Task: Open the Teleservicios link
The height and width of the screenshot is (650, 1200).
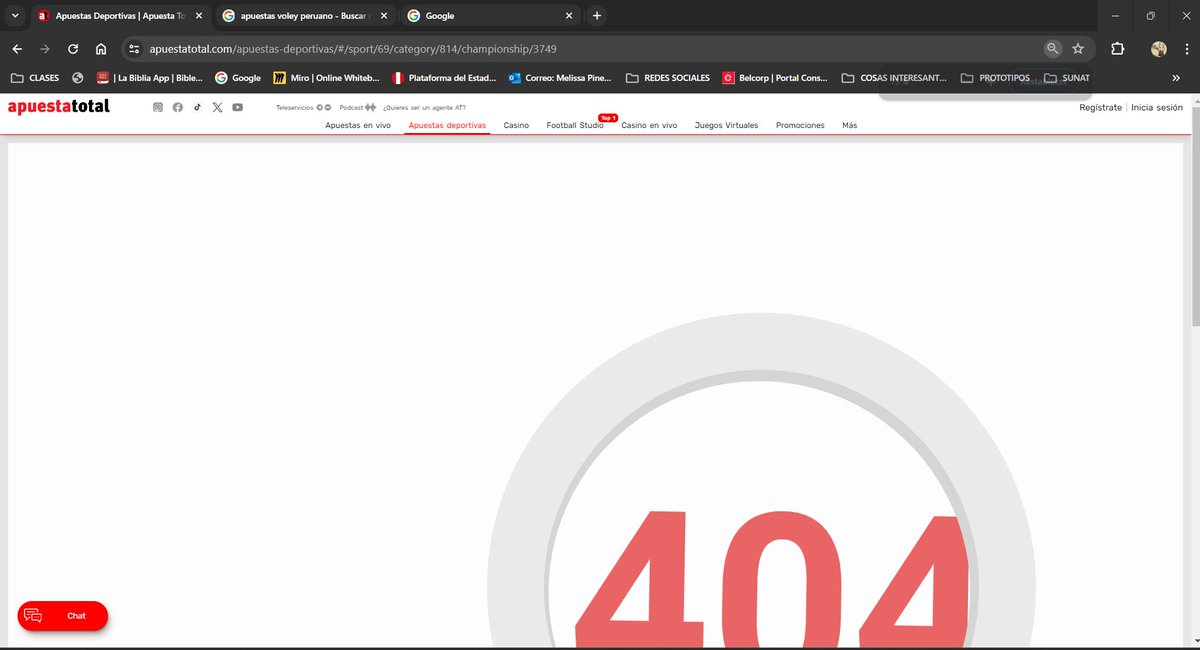Action: pos(294,107)
